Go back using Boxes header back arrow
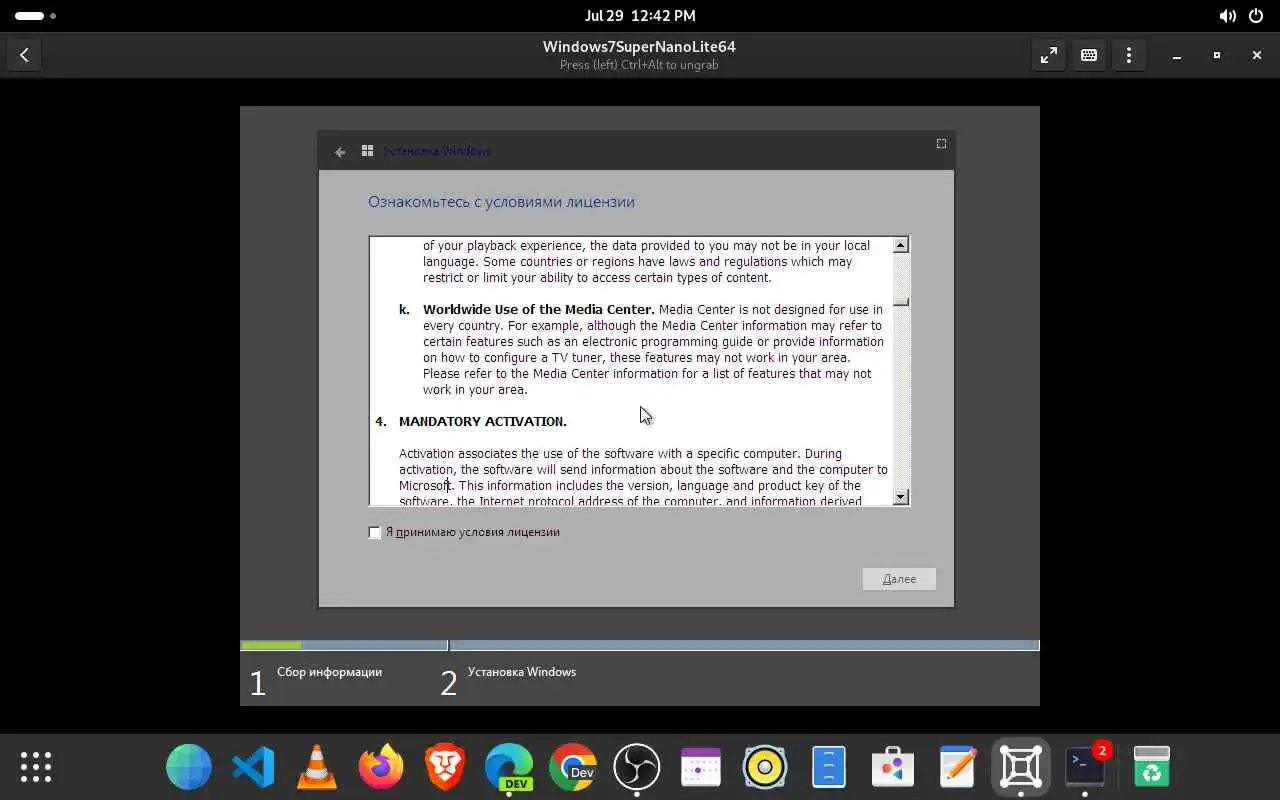This screenshot has width=1280, height=800. click(24, 55)
